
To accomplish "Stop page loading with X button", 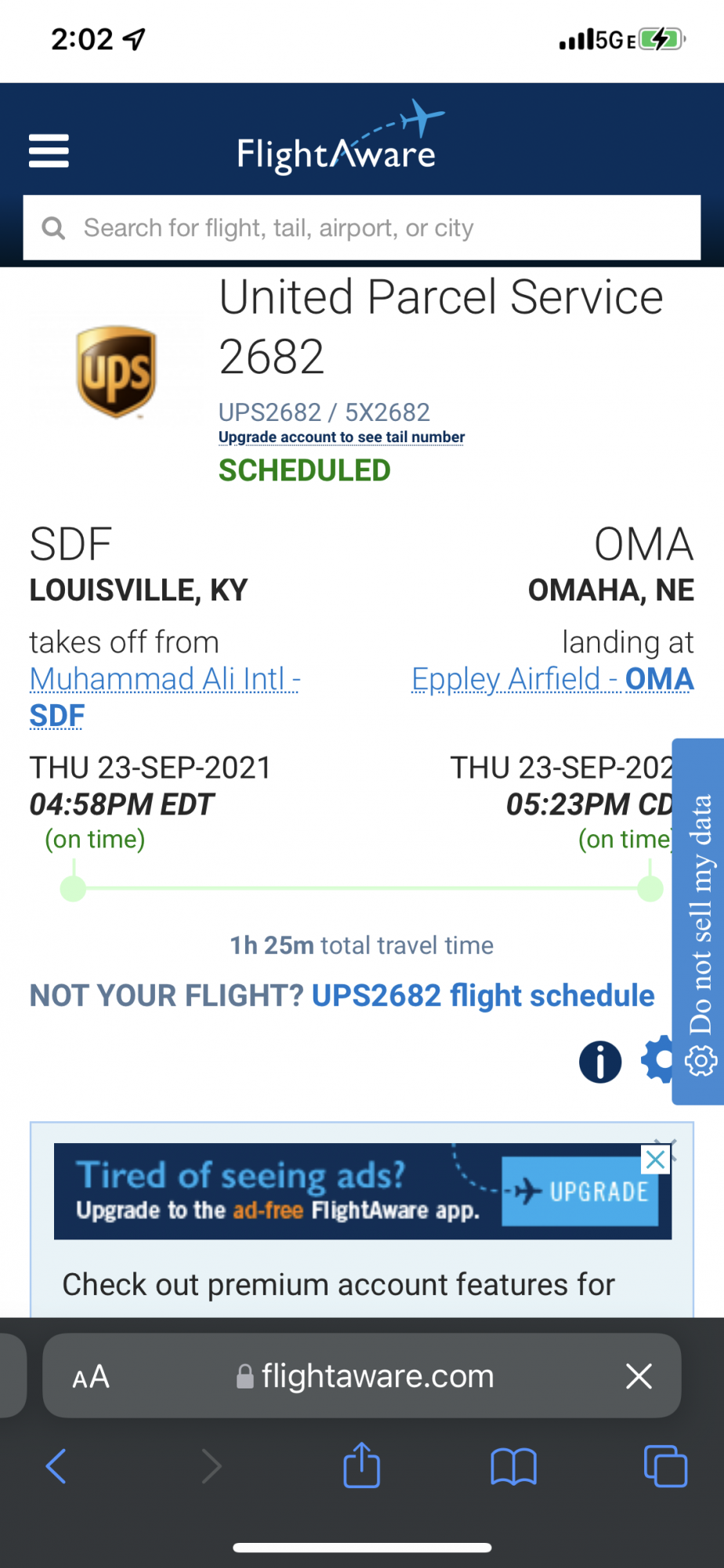I will click(x=639, y=1376).
